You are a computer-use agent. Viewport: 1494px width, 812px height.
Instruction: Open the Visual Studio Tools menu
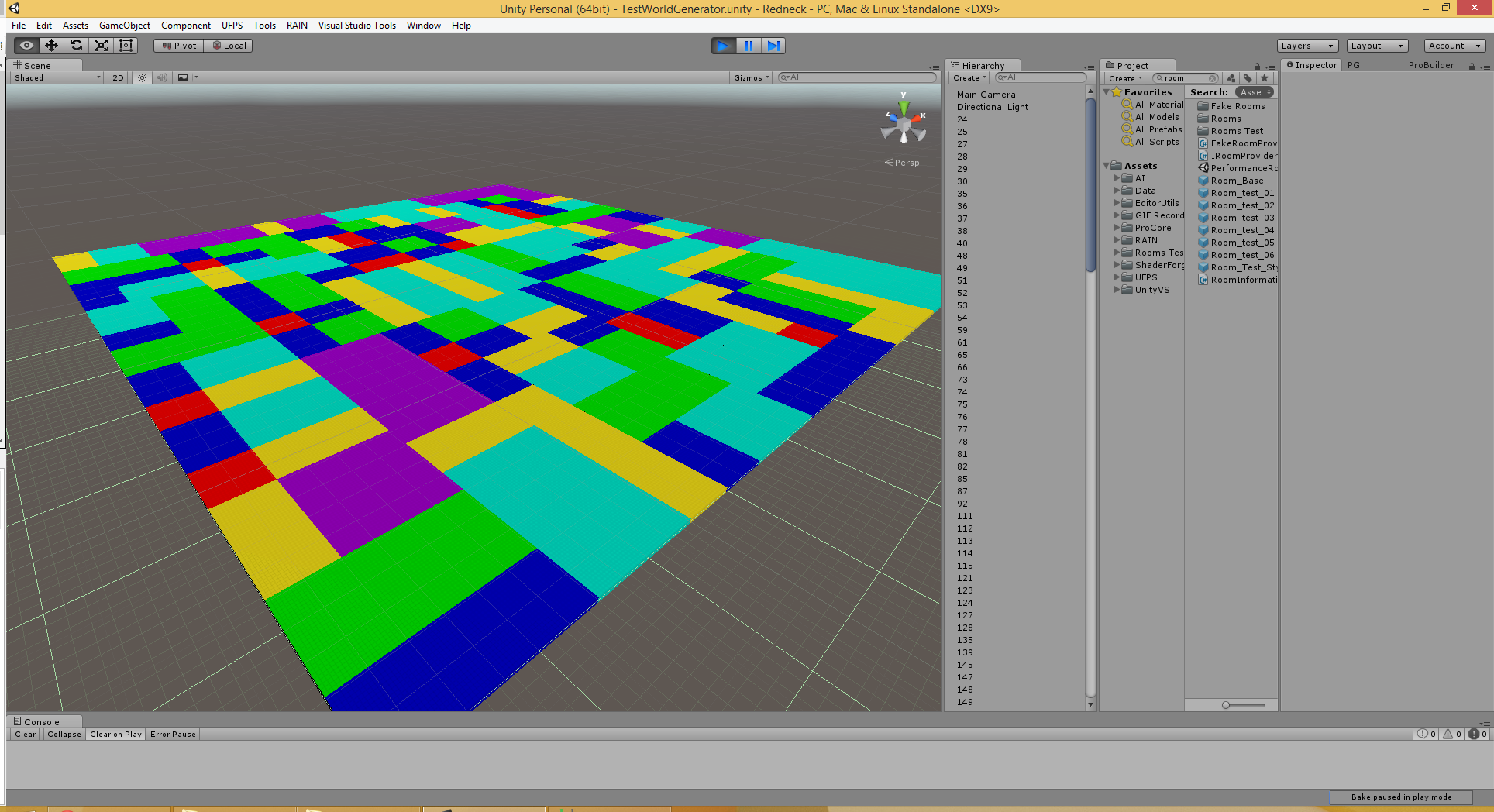point(356,26)
